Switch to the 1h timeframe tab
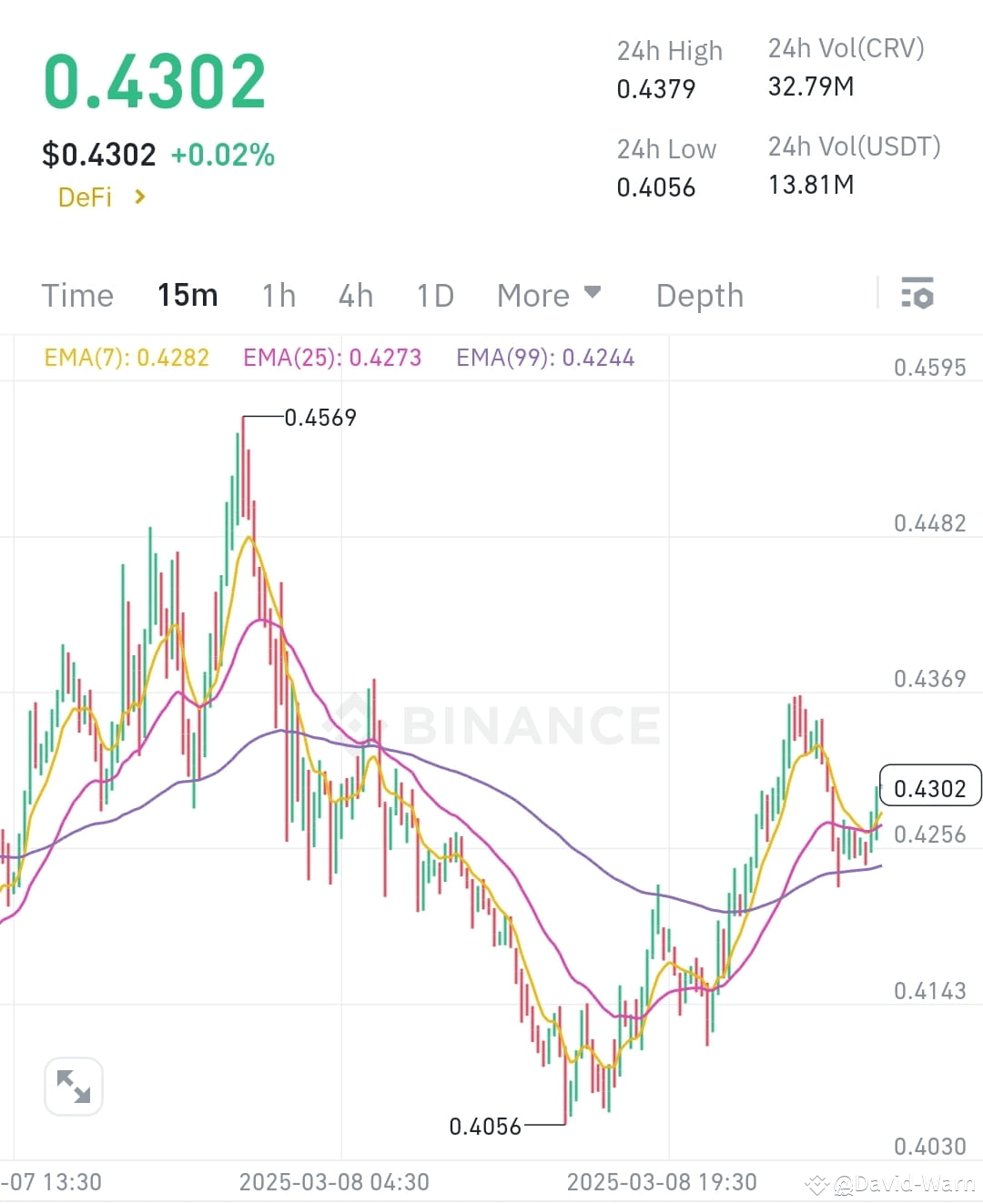Image resolution: width=983 pixels, height=1204 pixels. (278, 295)
